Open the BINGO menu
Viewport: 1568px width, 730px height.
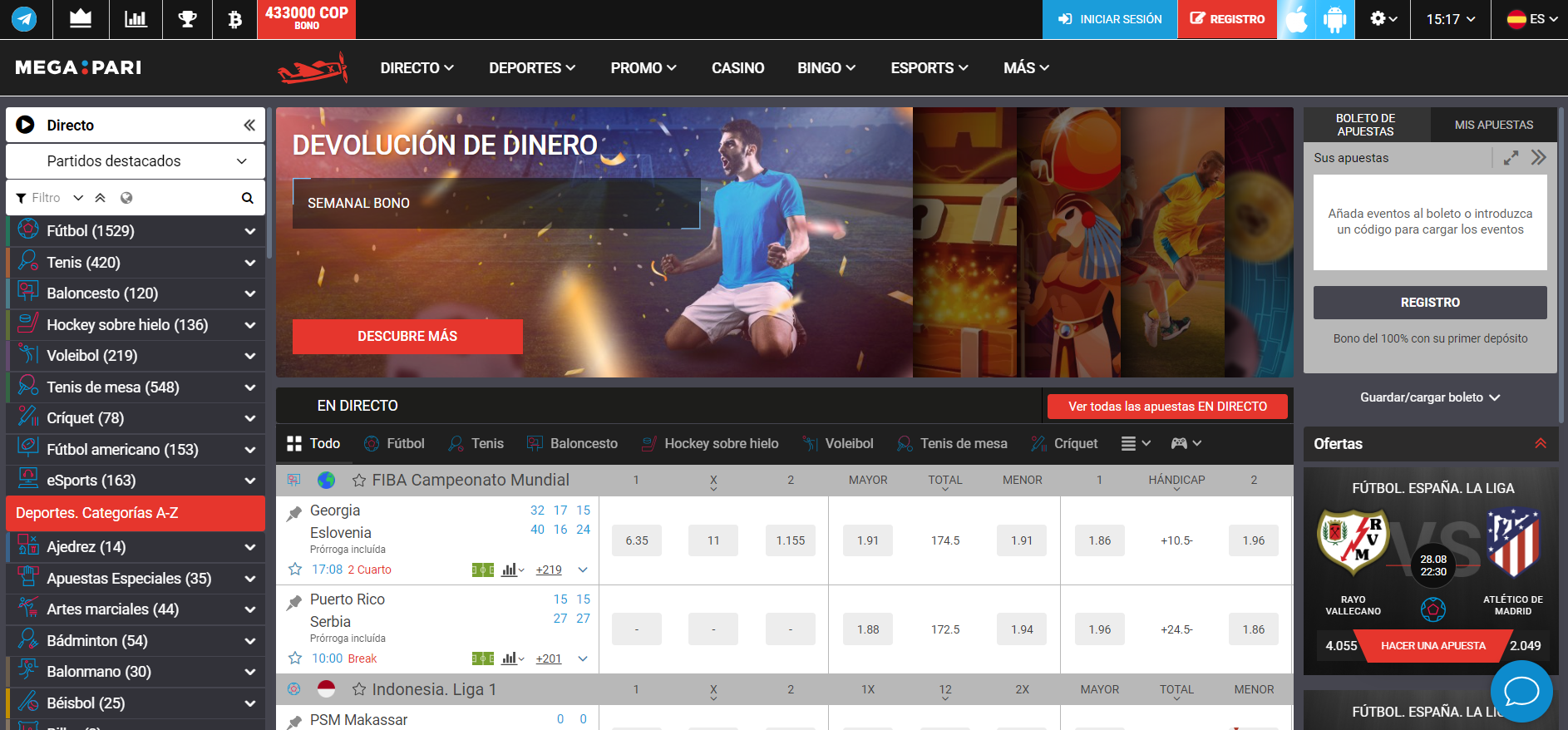pos(826,68)
